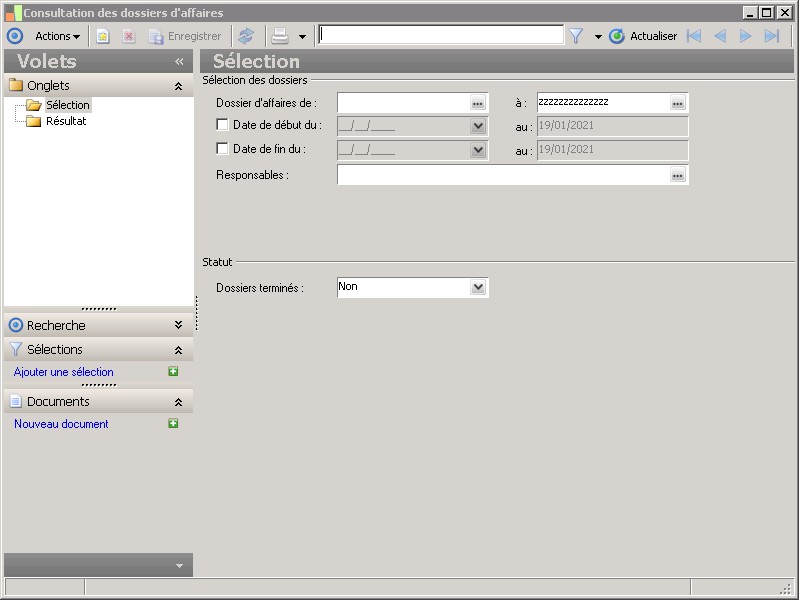This screenshot has width=799, height=600.
Task: Click the new document toolbar icon
Action: (x=103, y=36)
